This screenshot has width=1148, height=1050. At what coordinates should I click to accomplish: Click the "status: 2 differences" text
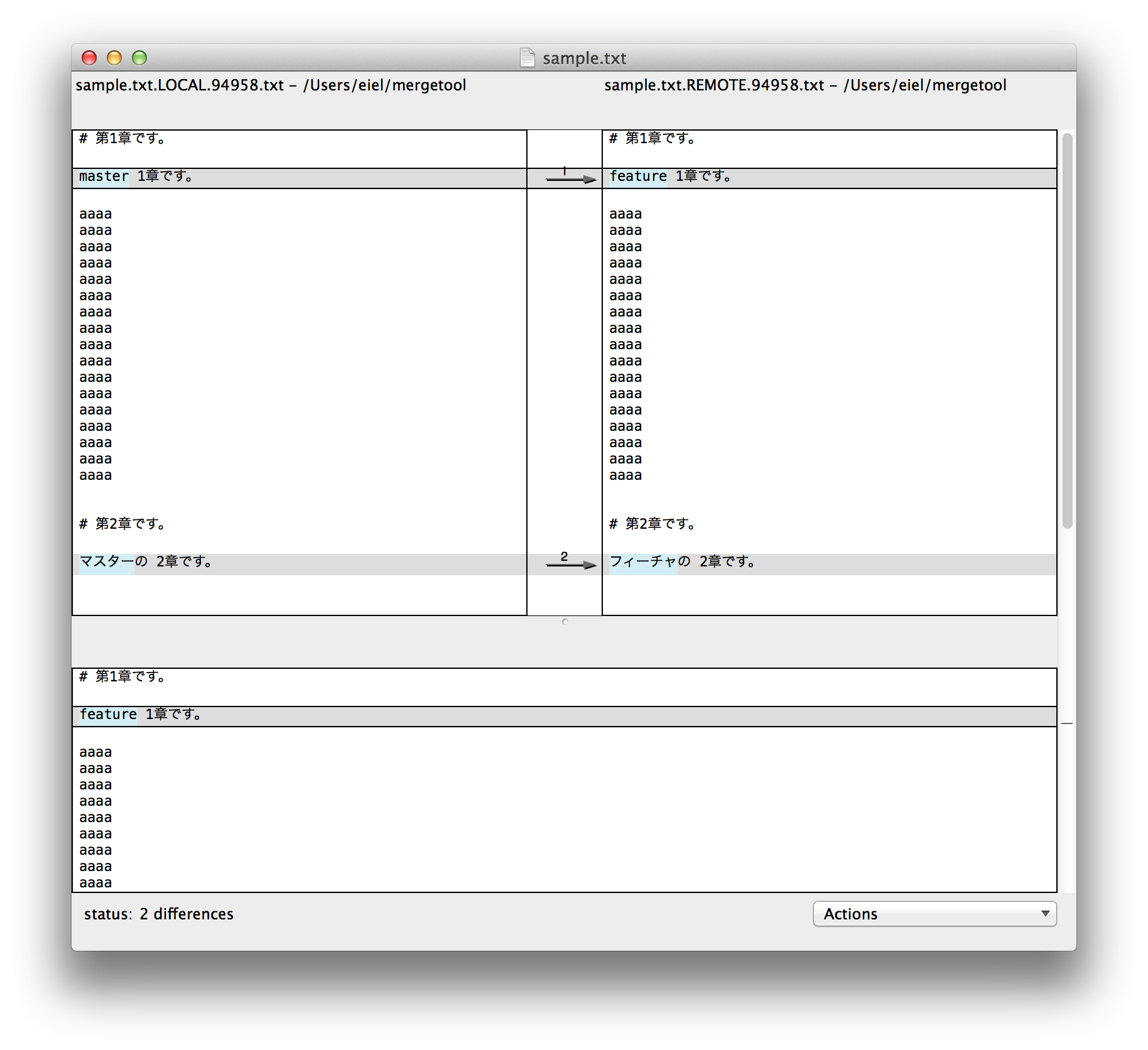(x=159, y=914)
